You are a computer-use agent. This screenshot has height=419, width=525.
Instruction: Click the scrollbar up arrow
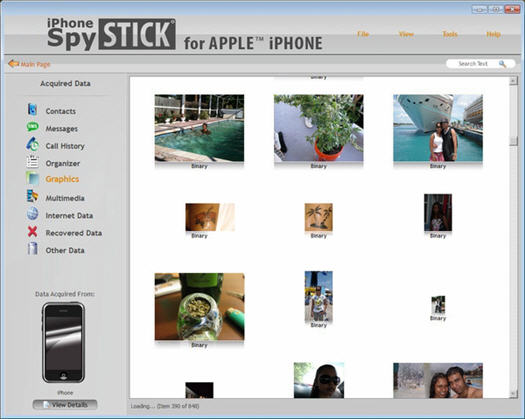513,81
